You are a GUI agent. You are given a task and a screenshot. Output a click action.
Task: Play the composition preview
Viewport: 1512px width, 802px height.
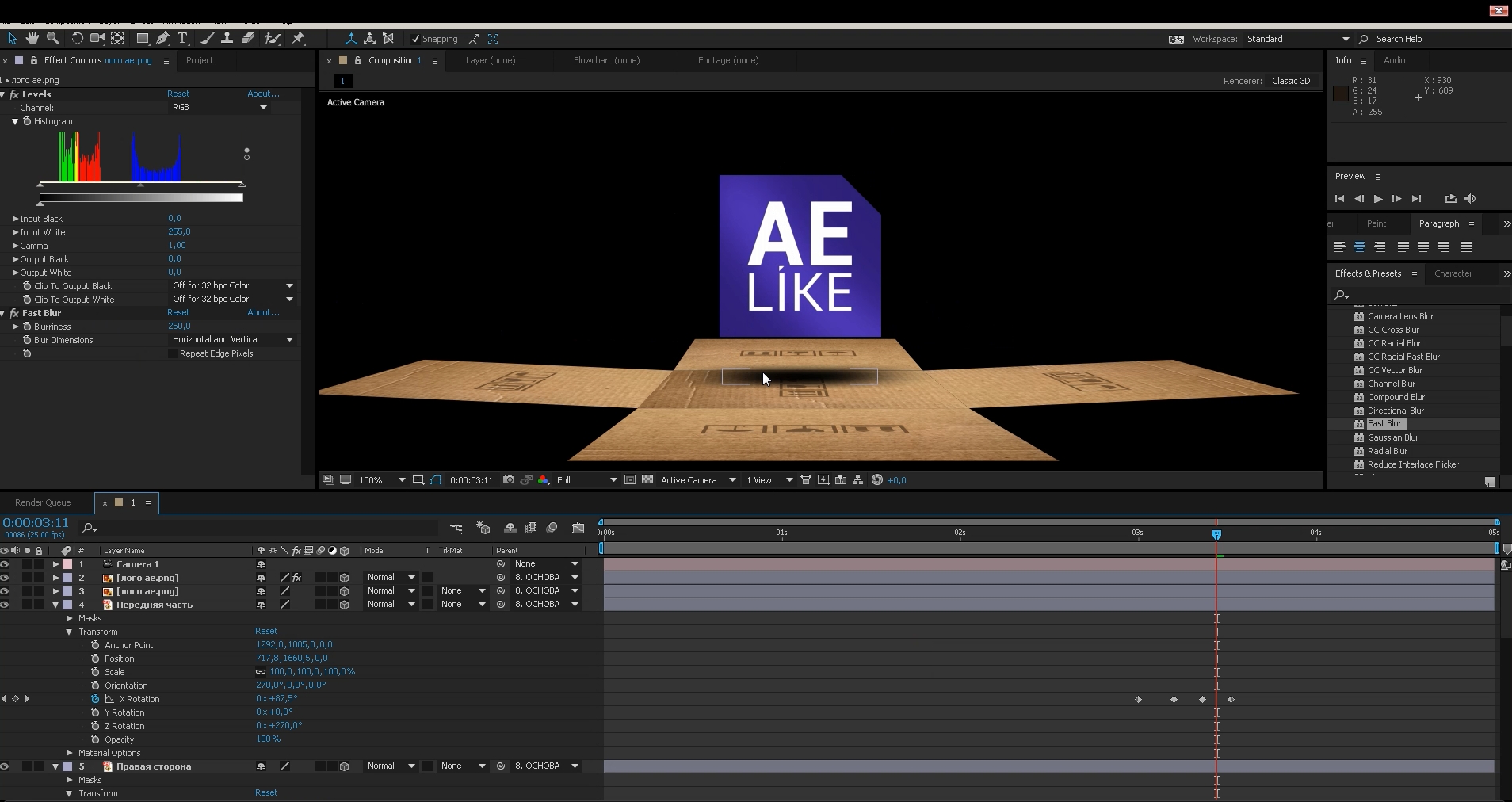(x=1377, y=199)
